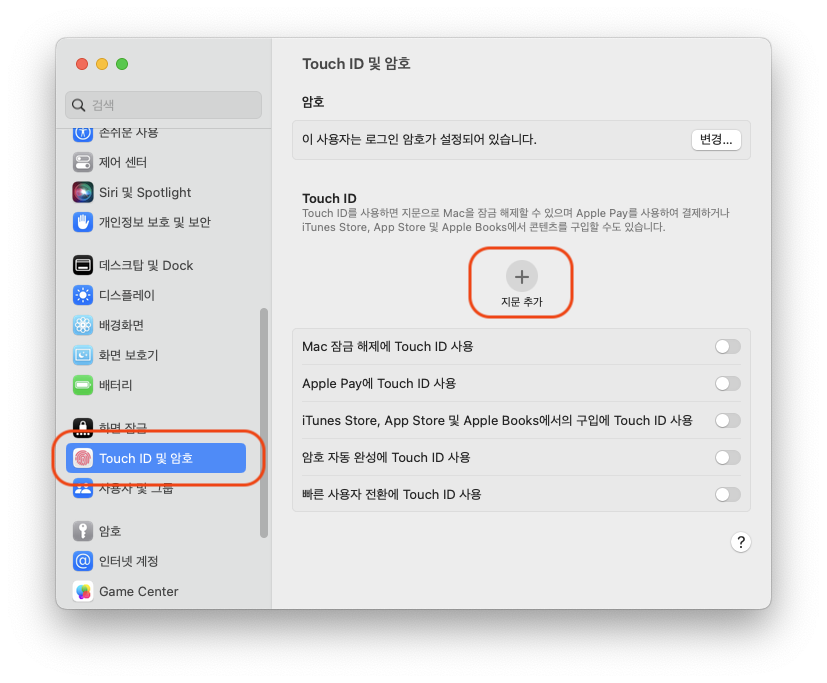Open Game Center settings
Viewport: 827px width, 683px height.
(x=130, y=591)
